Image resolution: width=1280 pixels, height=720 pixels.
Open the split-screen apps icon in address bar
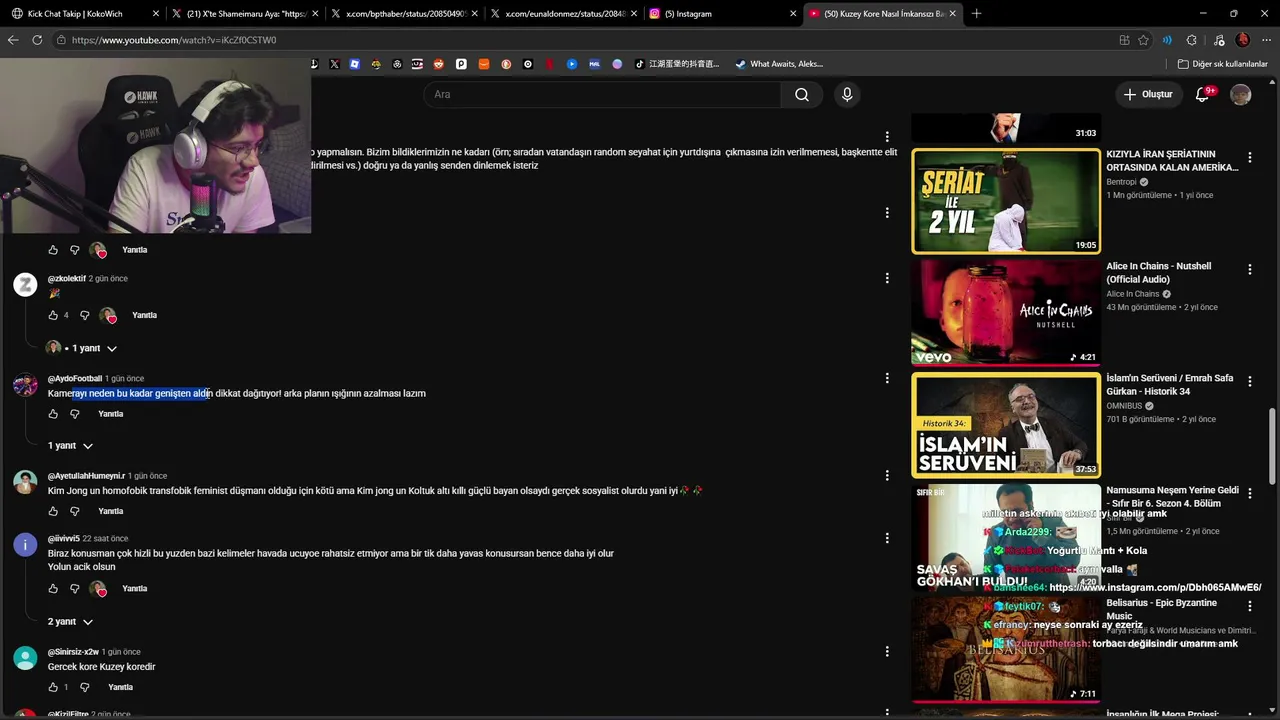[x=1124, y=40]
